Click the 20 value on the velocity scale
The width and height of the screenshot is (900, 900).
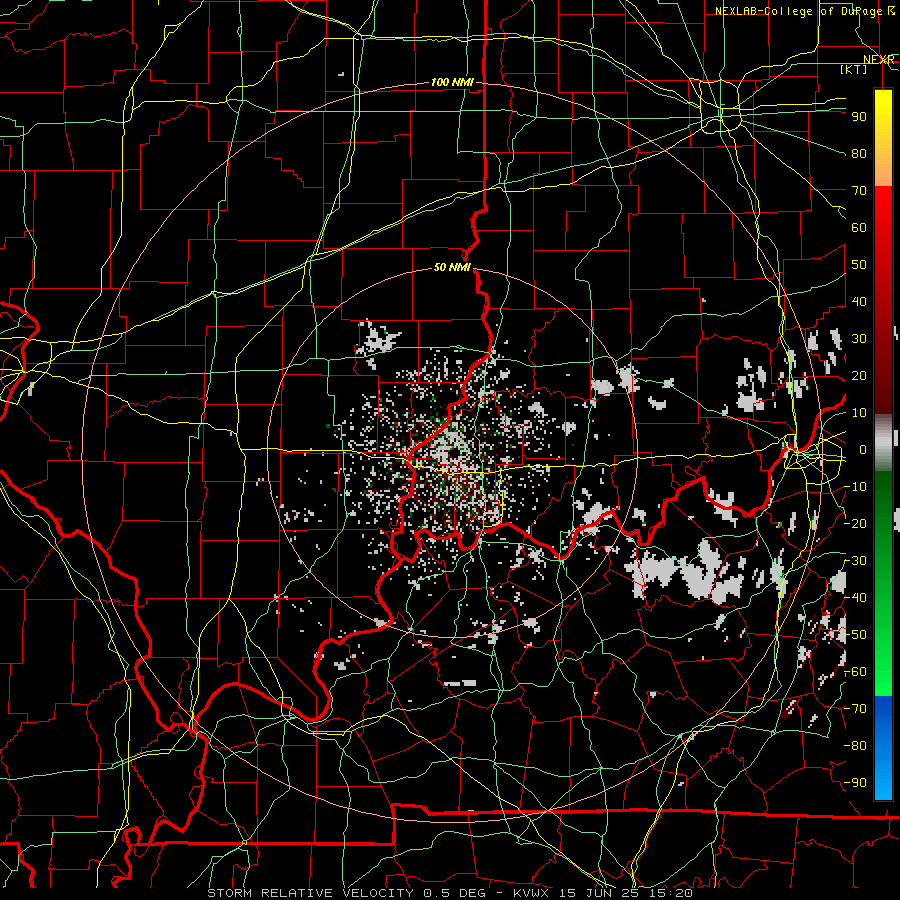tap(859, 376)
